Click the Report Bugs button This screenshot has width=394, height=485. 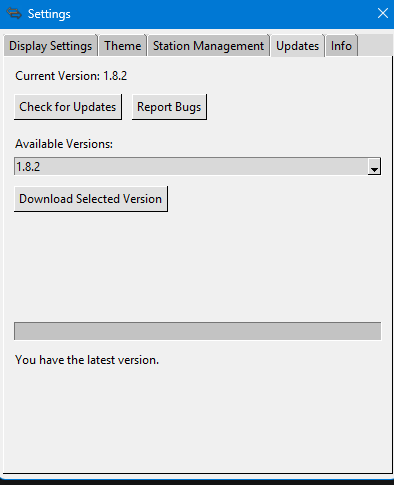(169, 107)
